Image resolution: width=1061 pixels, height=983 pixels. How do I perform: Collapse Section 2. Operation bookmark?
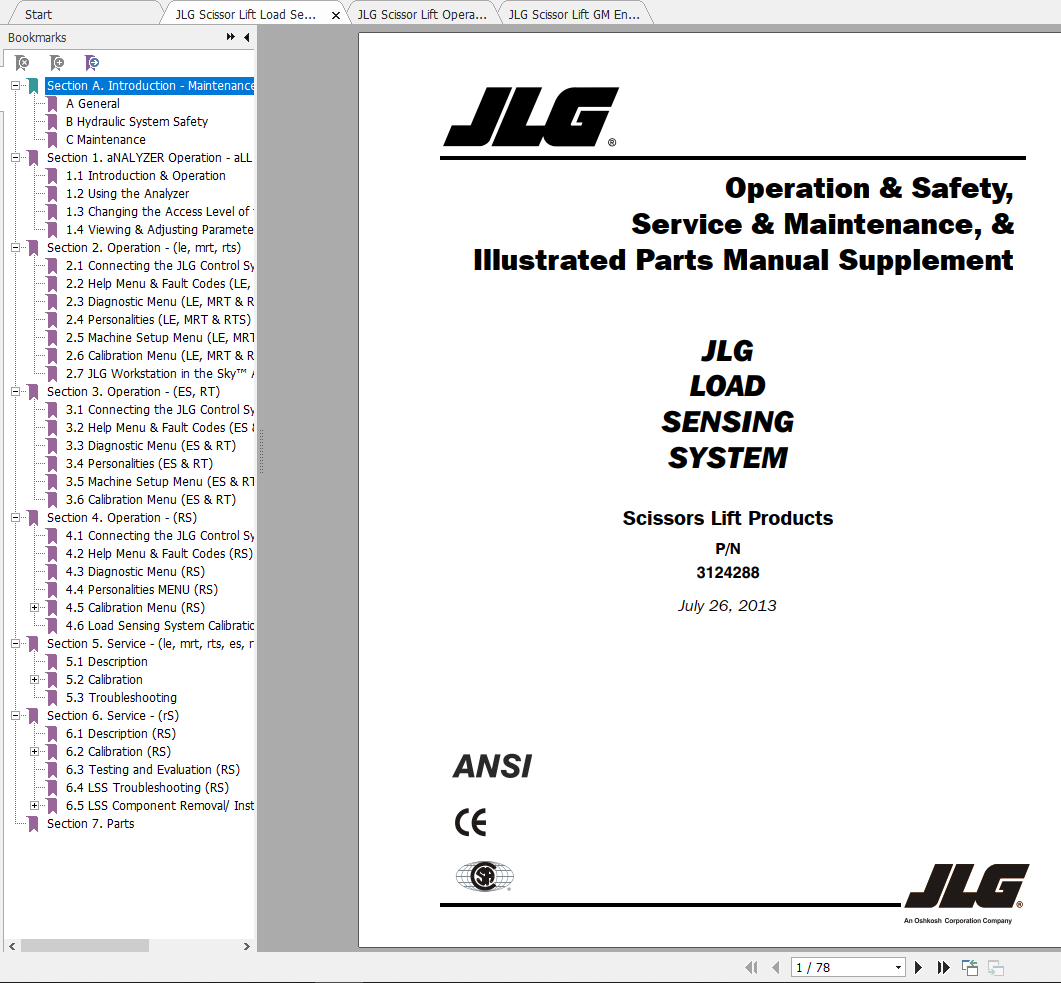(15, 248)
